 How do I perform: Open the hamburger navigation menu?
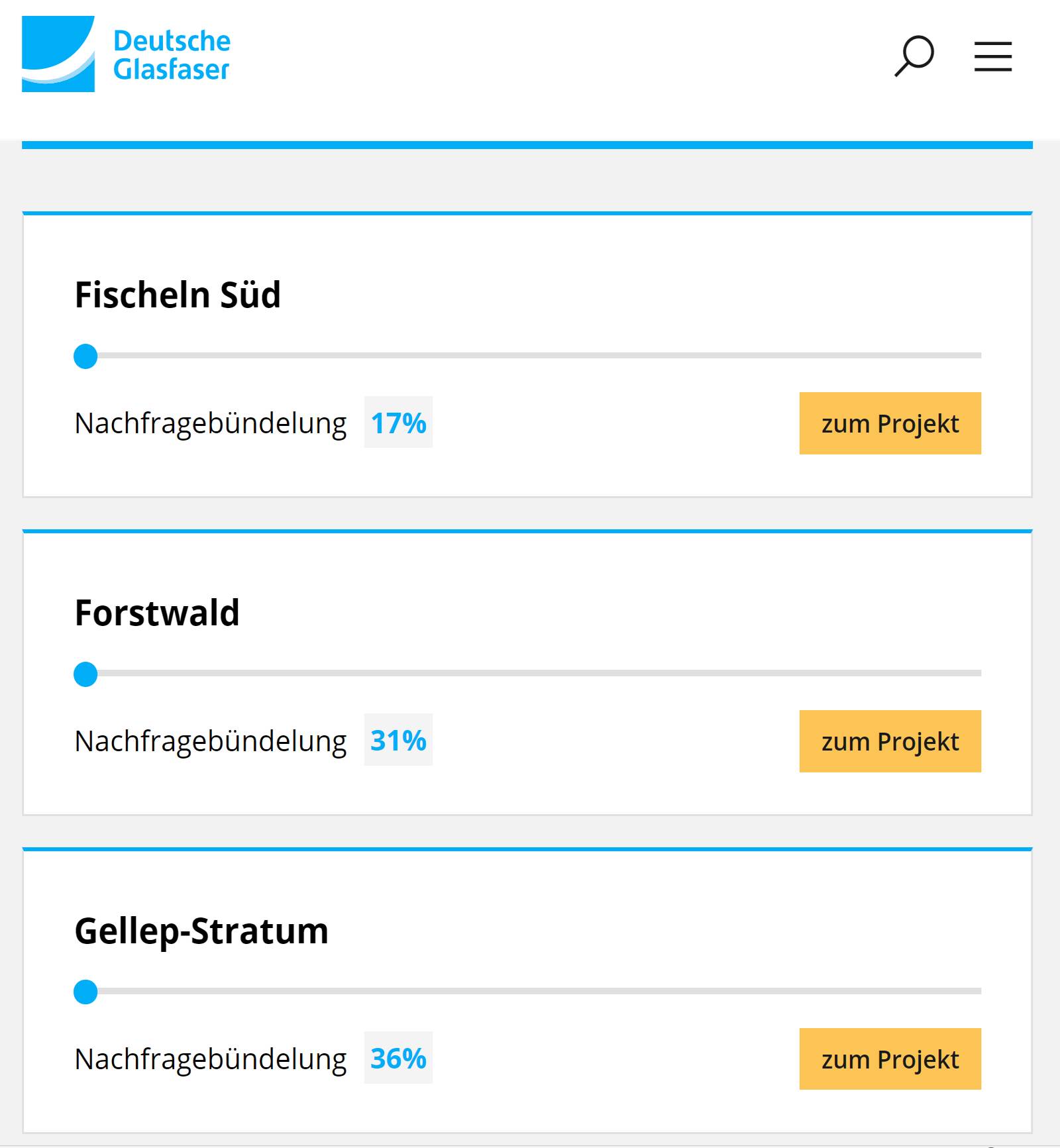click(x=992, y=58)
